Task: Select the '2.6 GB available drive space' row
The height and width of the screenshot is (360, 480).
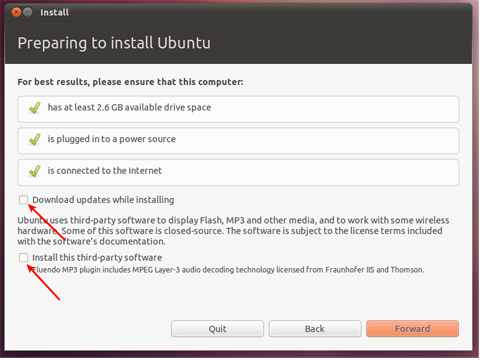Action: [x=238, y=109]
